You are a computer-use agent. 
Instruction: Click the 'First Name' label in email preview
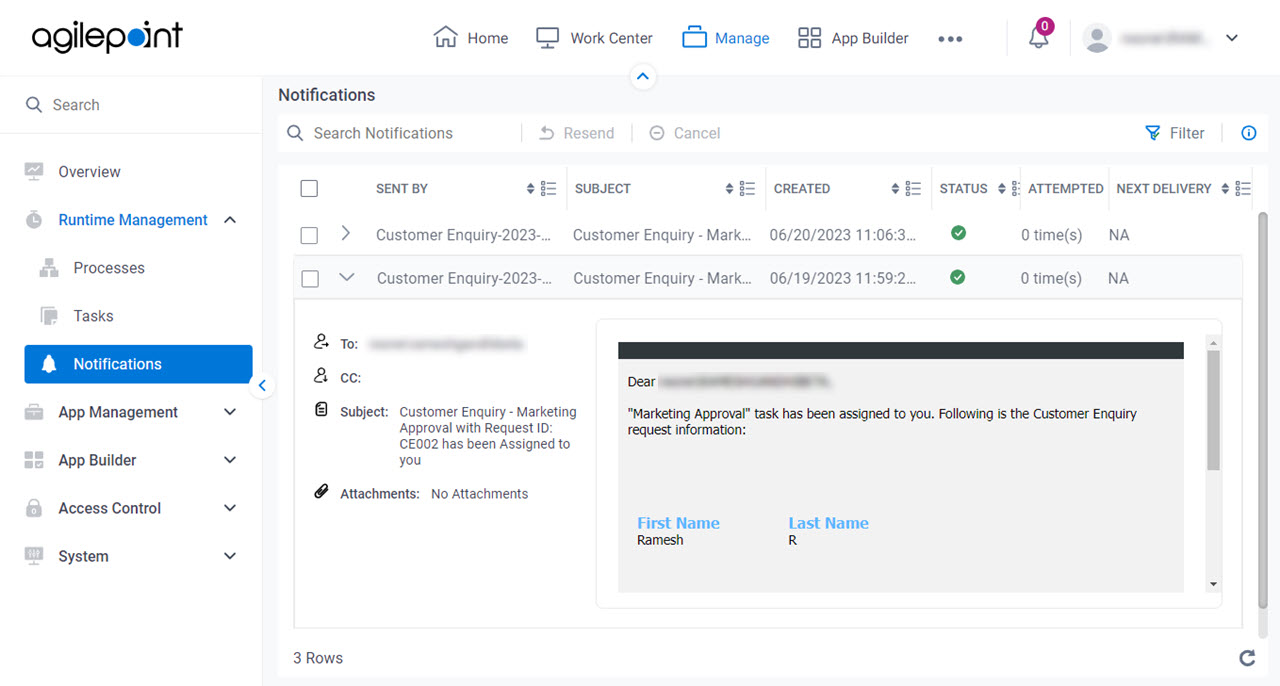678,523
